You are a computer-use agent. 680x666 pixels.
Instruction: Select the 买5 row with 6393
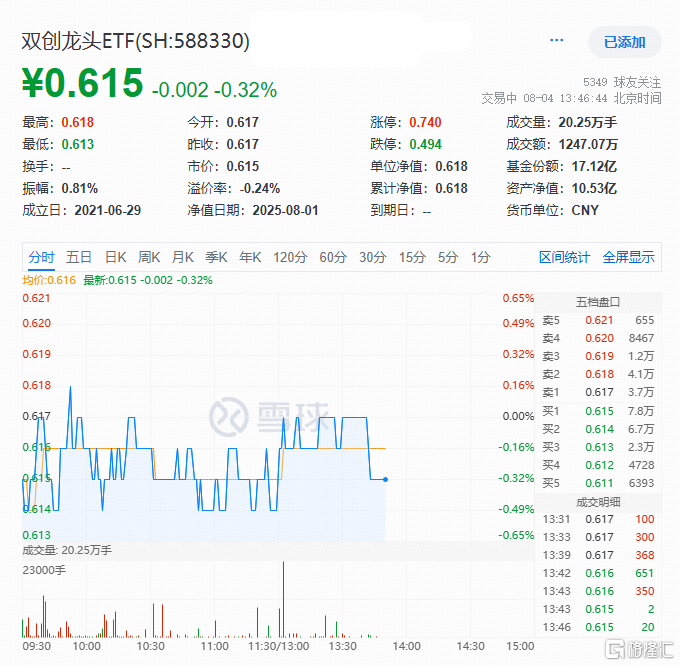(x=598, y=483)
